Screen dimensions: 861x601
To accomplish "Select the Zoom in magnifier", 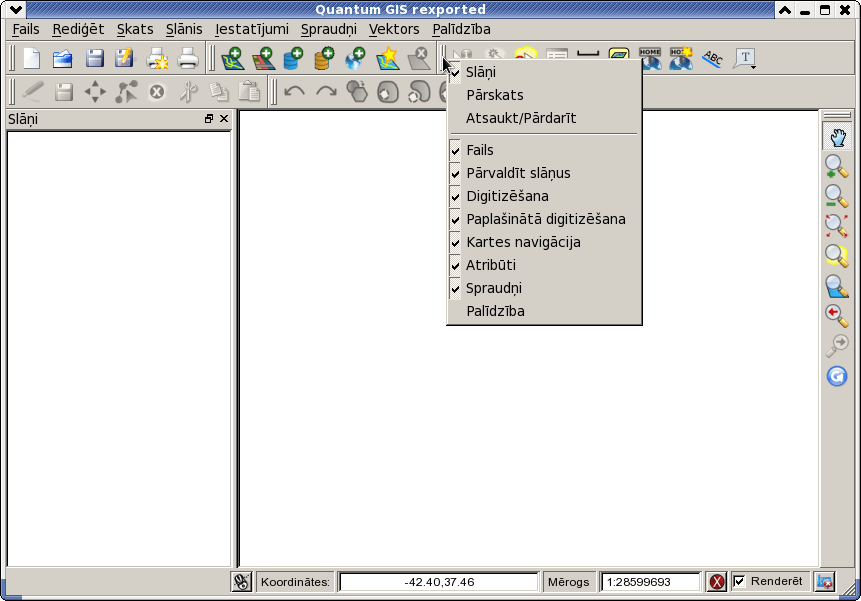I will [837, 166].
